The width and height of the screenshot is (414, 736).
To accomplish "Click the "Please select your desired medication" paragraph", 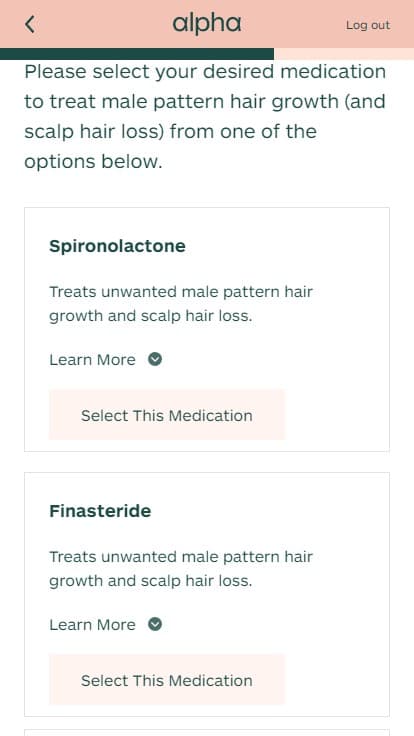I will [x=205, y=117].
